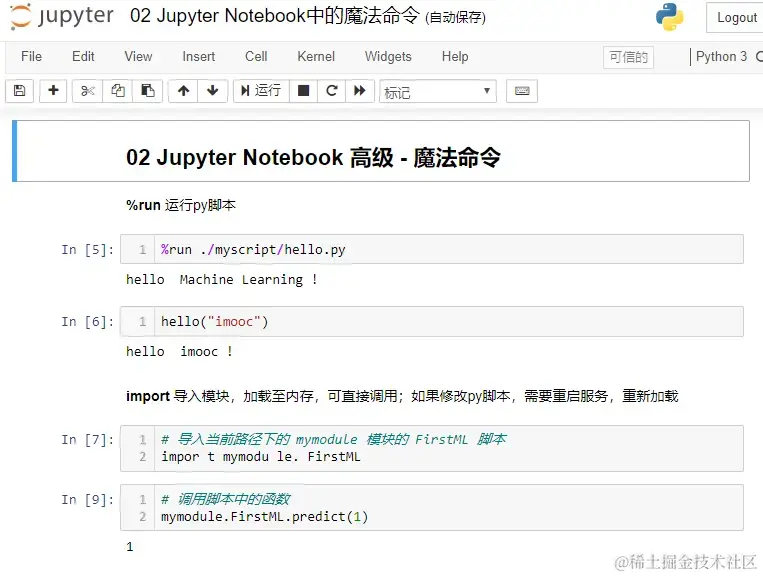Select the heading cell 02 Jupyter Notebook 高级
Image resolution: width=763 pixels, height=577 pixels.
coord(381,151)
